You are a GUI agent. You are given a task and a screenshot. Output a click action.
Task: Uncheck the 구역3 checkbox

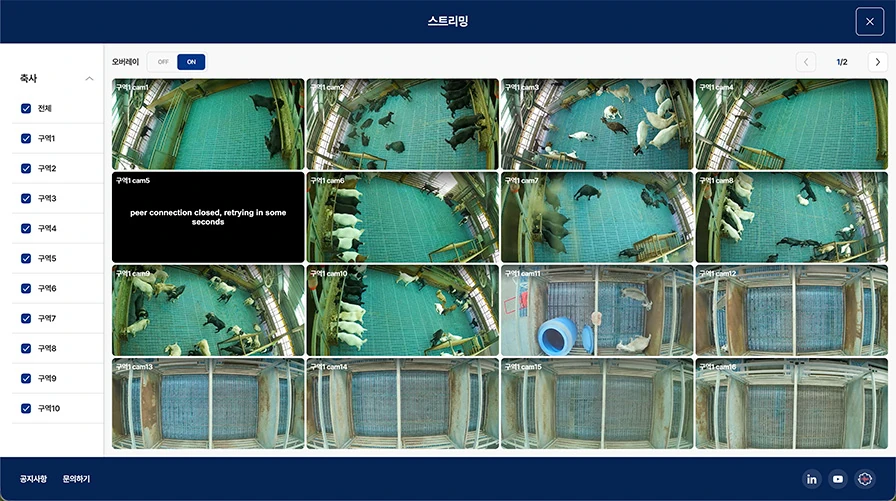(26, 198)
